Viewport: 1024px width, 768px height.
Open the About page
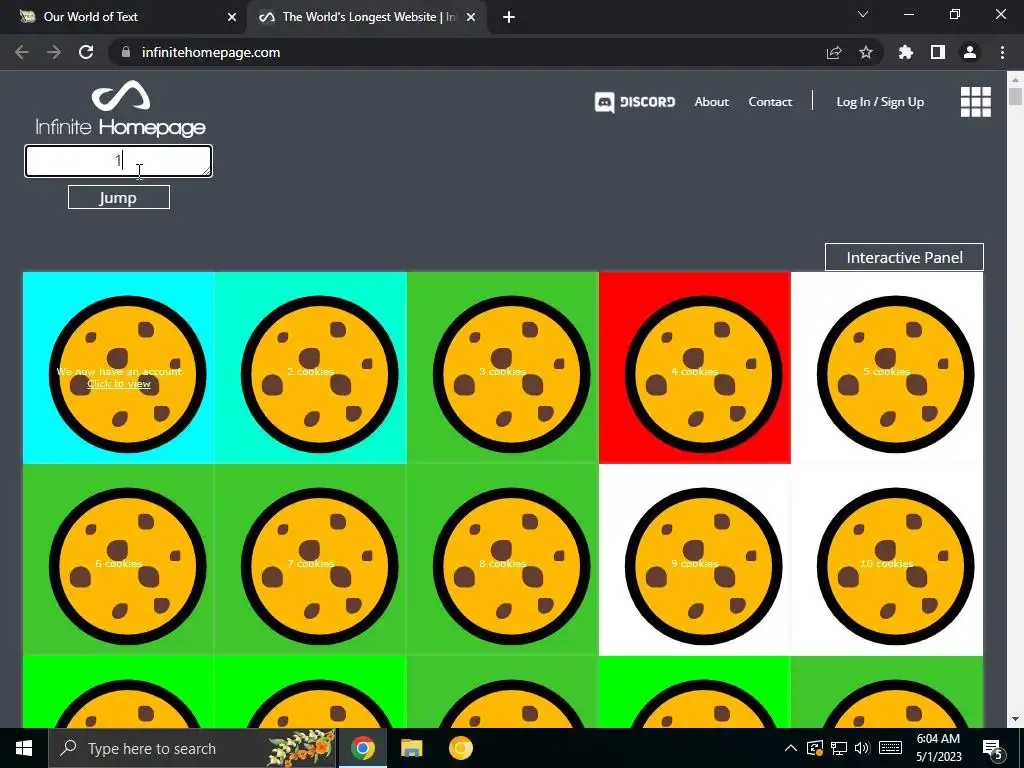711,102
